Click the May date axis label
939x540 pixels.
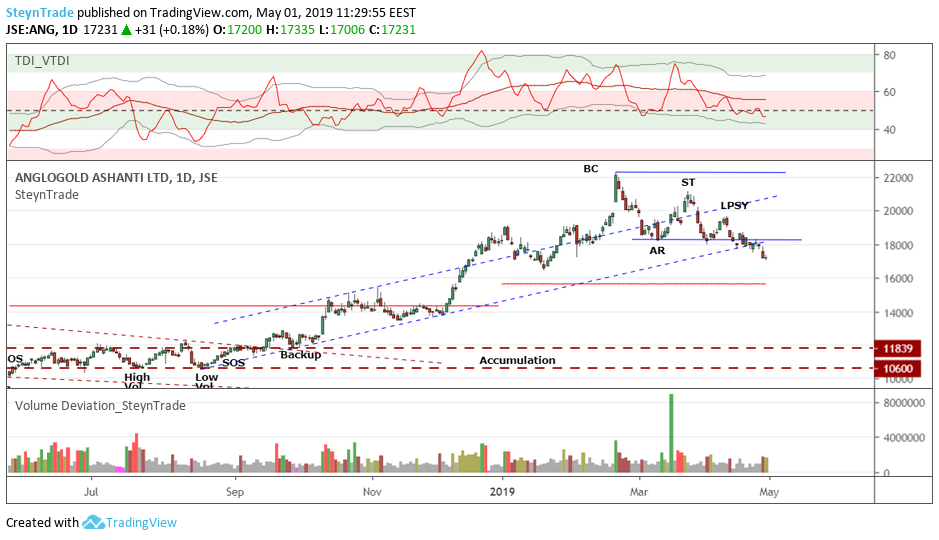click(x=769, y=492)
